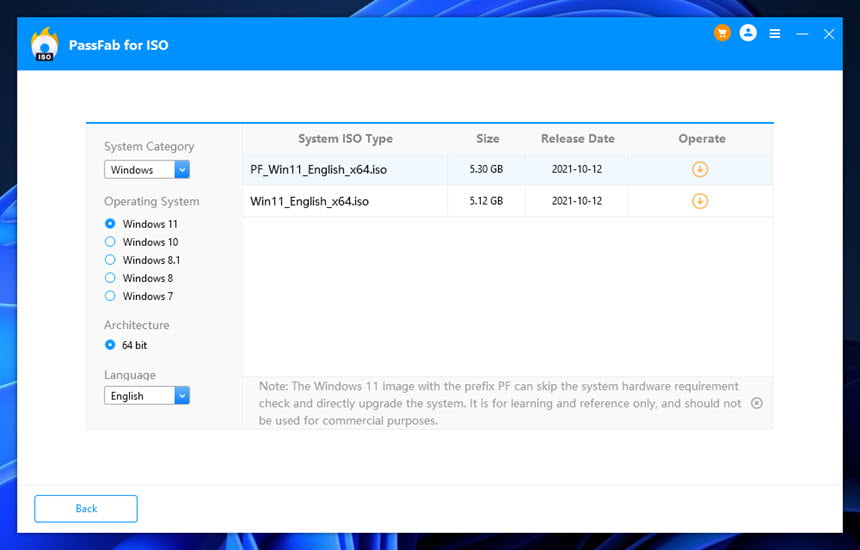Open the hamburger menu in title bar

click(x=774, y=34)
